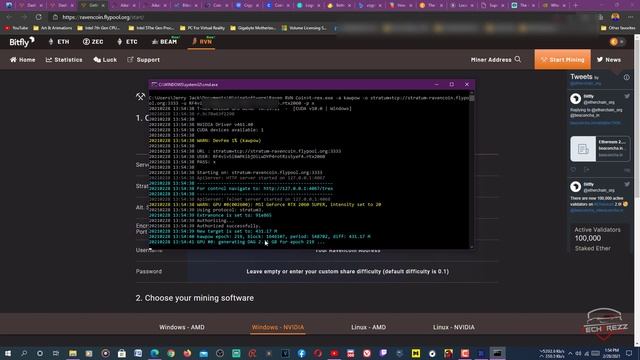The width and height of the screenshot is (640, 360).
Task: Switch to the cmd window taskbar icon
Action: (497, 353)
